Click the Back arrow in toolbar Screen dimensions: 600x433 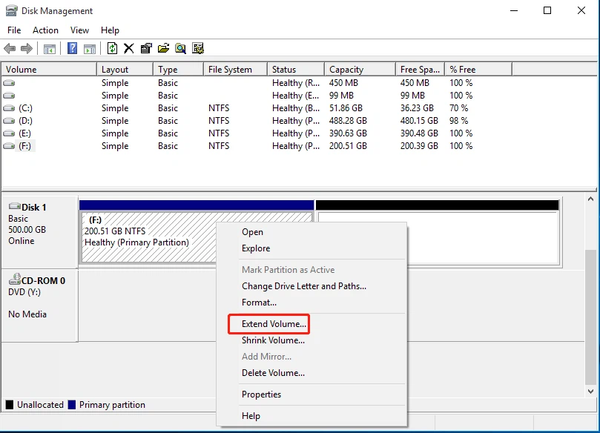click(10, 48)
